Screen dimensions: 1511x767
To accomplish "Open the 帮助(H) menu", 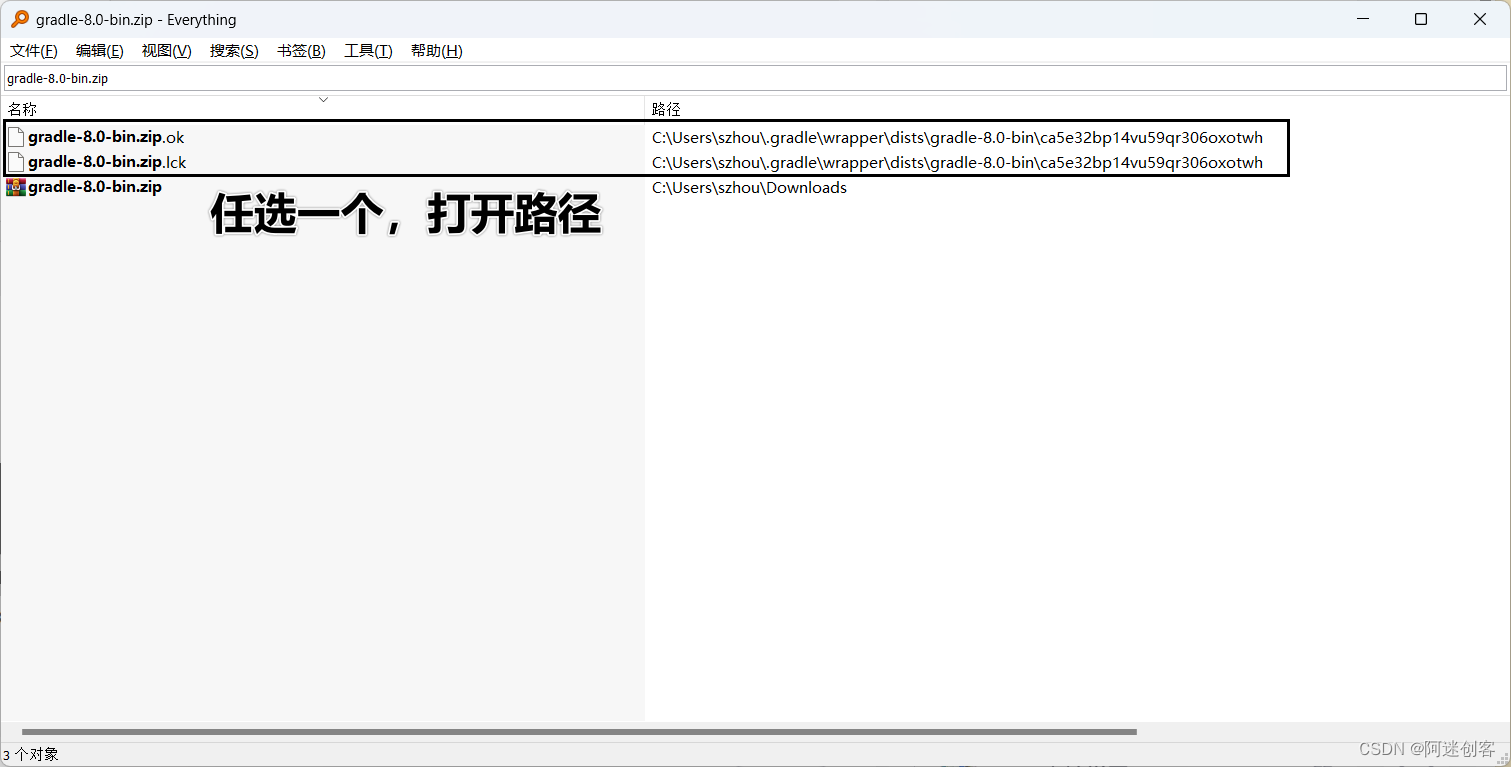I will pos(436,51).
